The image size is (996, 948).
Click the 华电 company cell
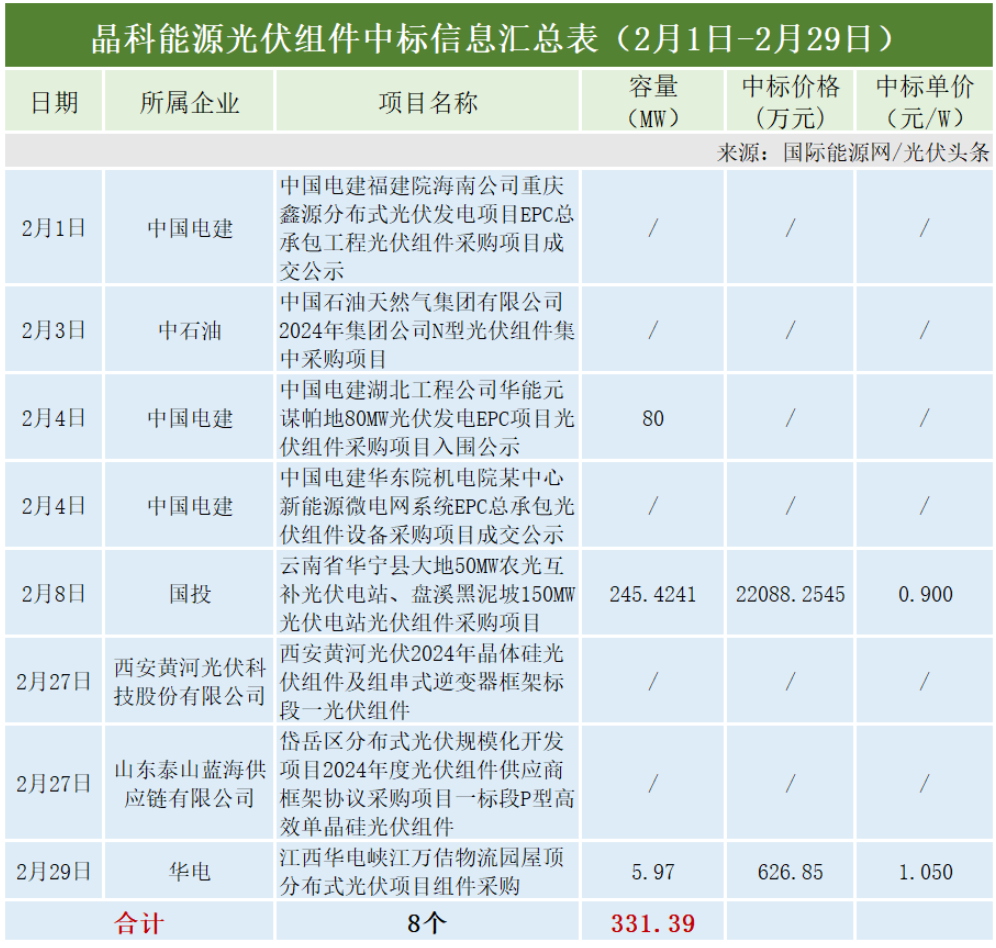coord(189,870)
